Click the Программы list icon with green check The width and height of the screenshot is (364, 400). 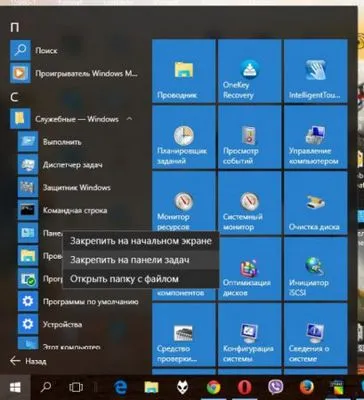28,279
